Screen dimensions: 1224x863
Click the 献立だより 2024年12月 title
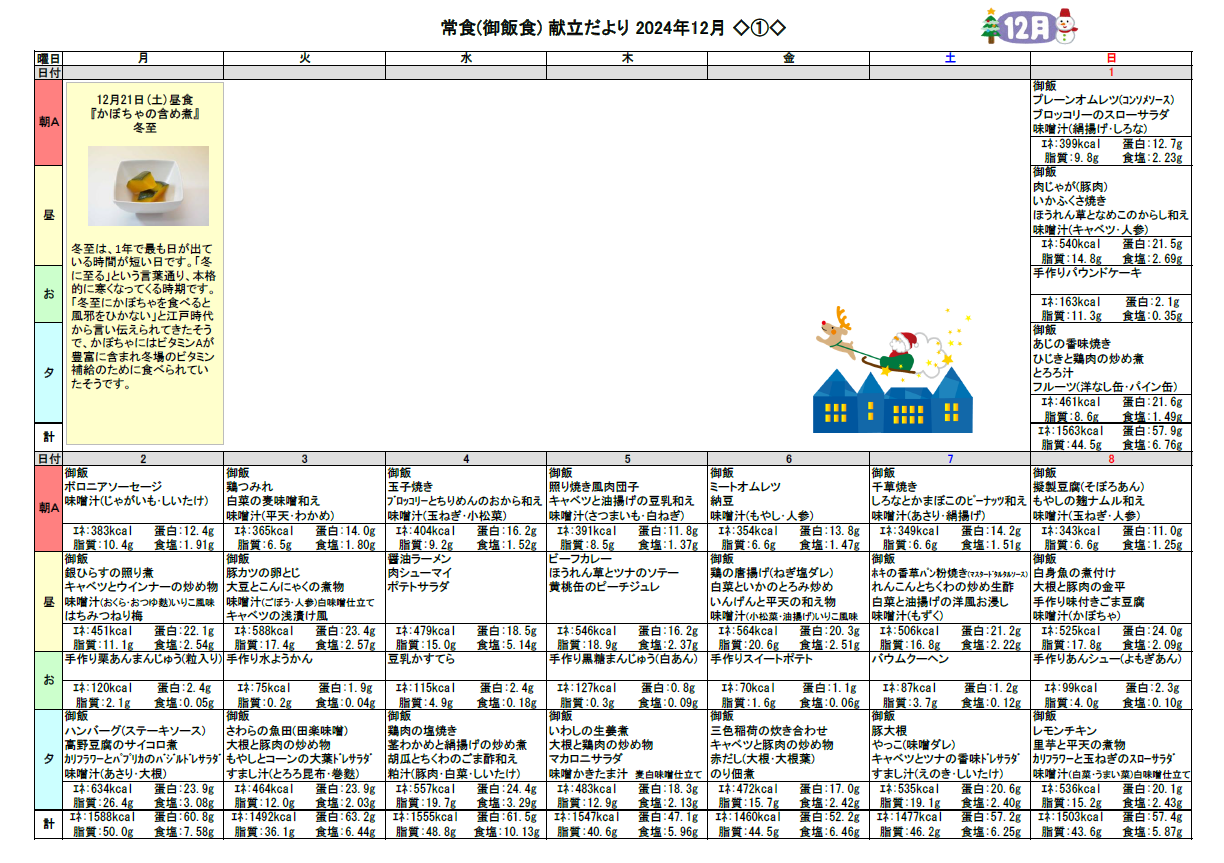point(620,27)
